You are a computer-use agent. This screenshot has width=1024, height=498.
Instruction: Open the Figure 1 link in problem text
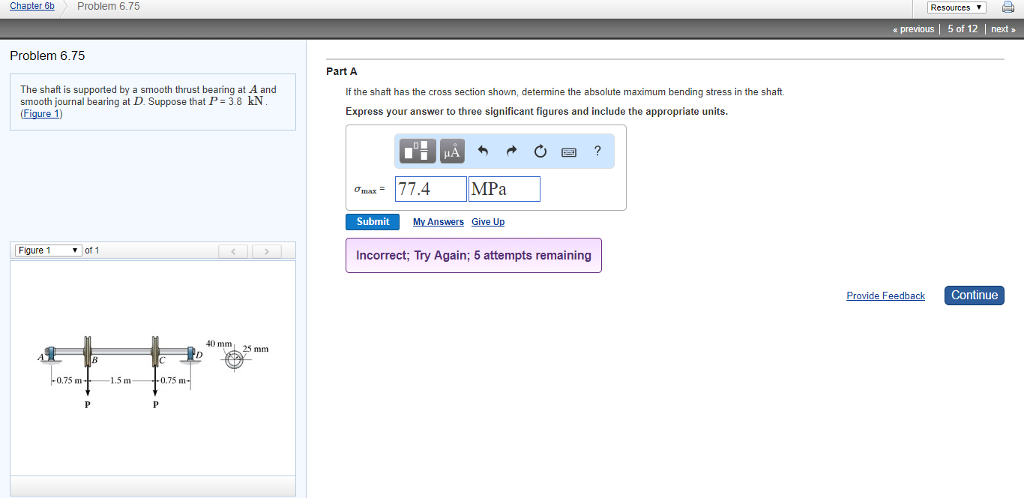tap(42, 114)
